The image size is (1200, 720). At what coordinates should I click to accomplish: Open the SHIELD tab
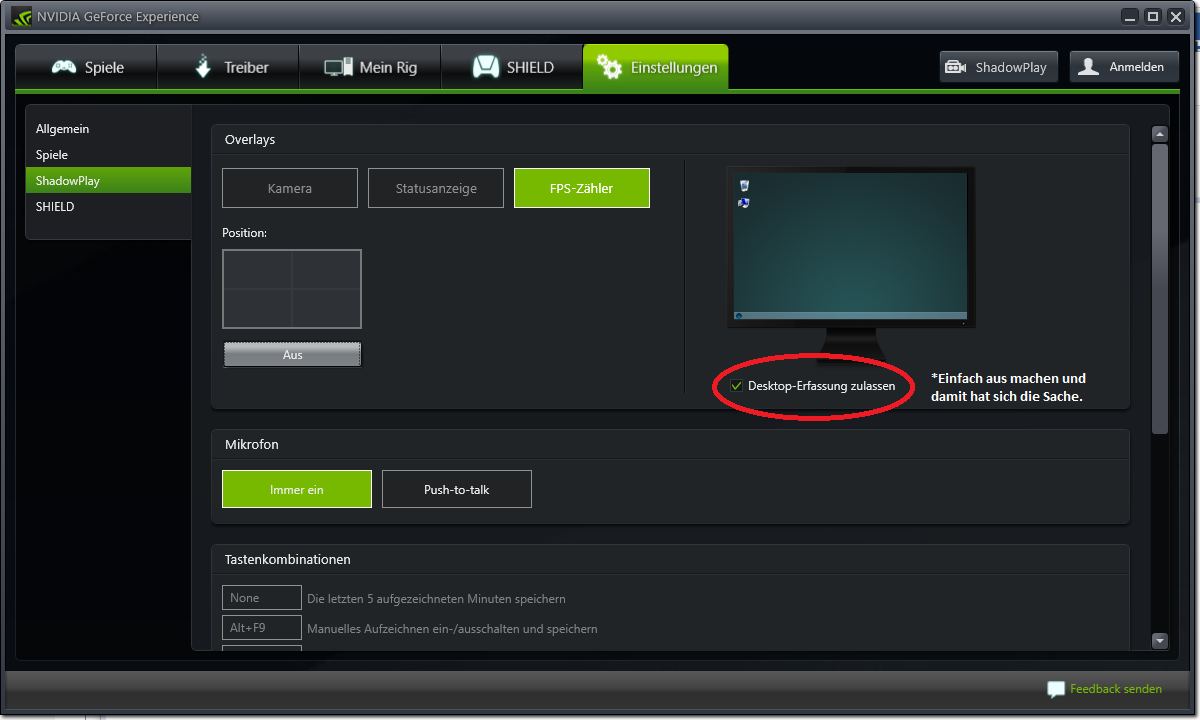512,67
